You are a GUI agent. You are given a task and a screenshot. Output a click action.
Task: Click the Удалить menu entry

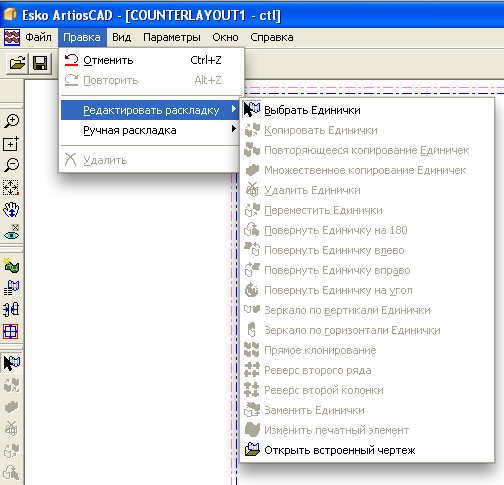tap(150, 160)
